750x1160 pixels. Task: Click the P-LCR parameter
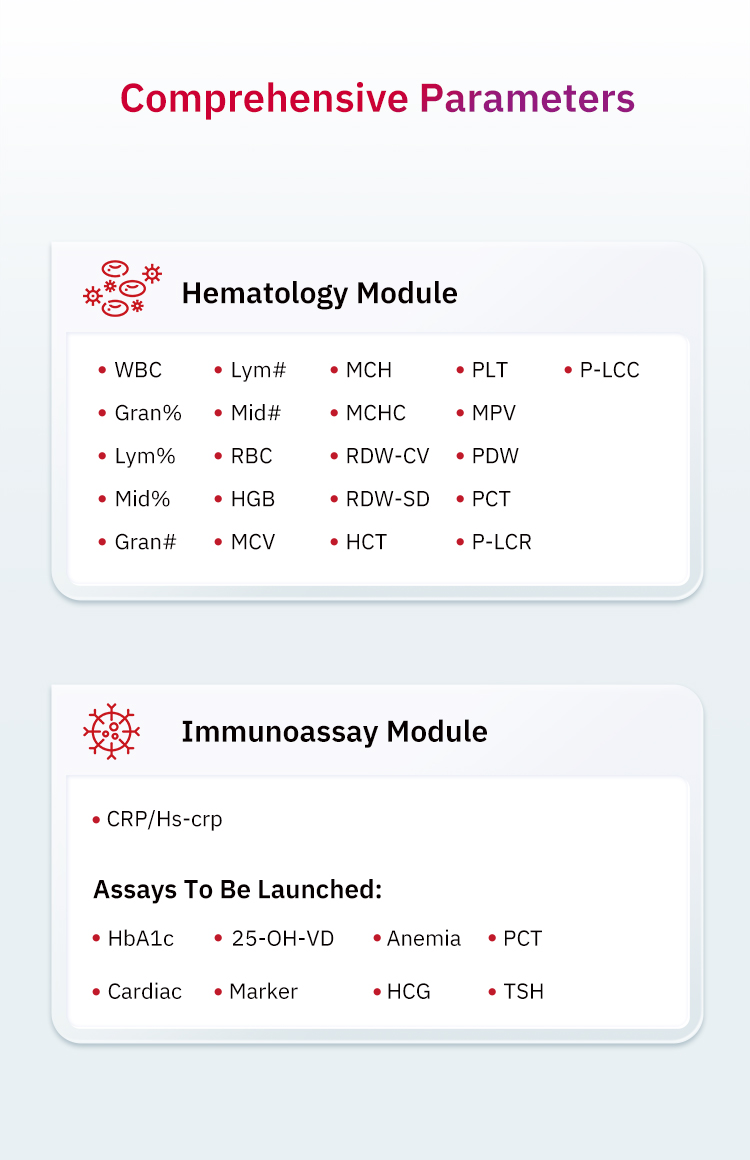501,542
